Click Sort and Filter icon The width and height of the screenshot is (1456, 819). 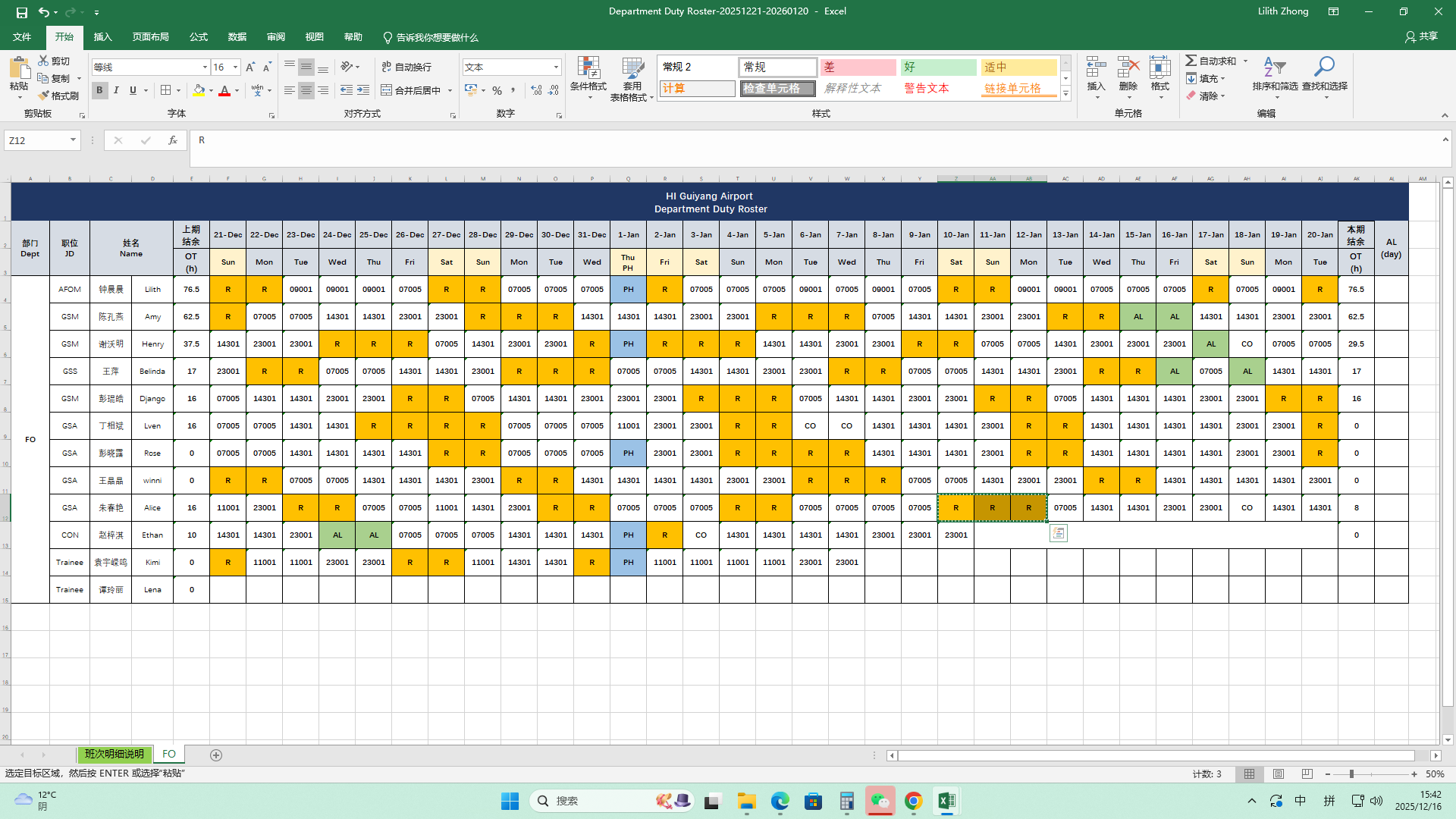tap(1275, 67)
